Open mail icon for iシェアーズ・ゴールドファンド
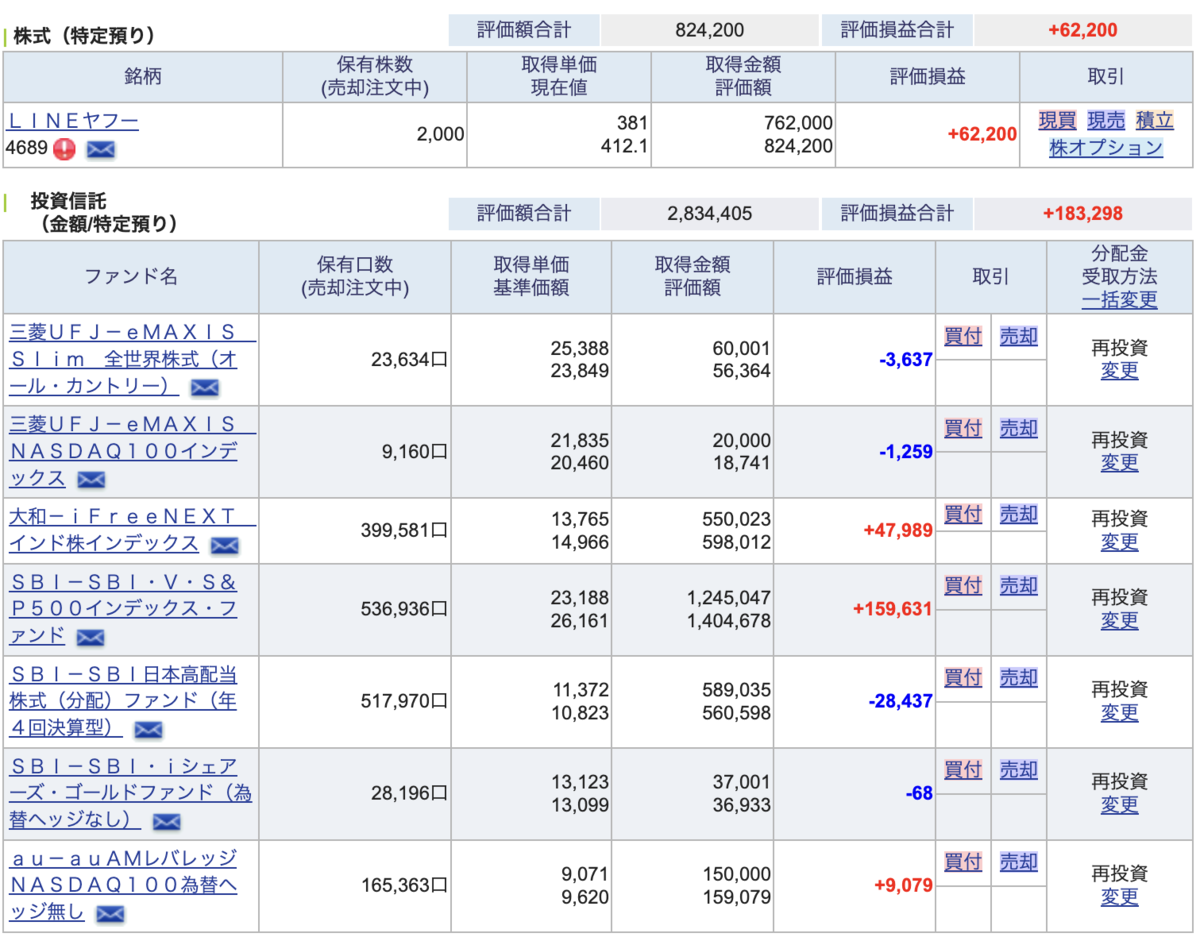1200x937 pixels. pyautogui.click(x=167, y=821)
